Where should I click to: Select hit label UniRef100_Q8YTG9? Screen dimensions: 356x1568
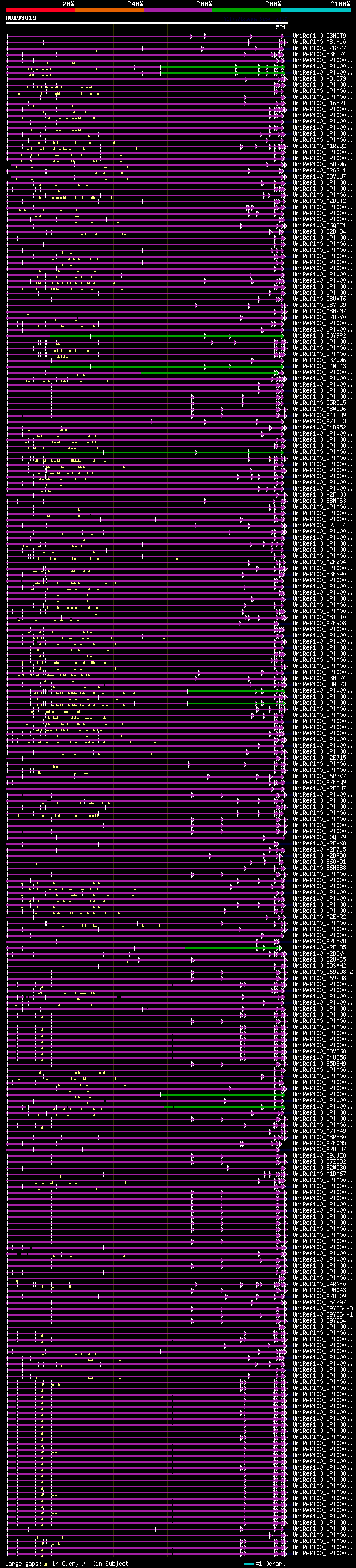coord(319,305)
